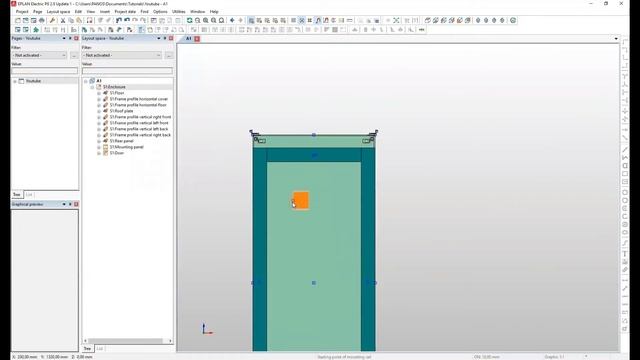Click the blue Back navigation arrow
Screen dimensions: 640x360
tap(232, 20)
